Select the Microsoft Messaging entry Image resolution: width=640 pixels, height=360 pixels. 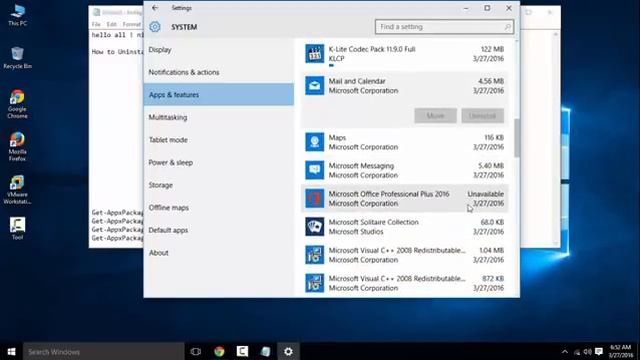[x=404, y=170]
